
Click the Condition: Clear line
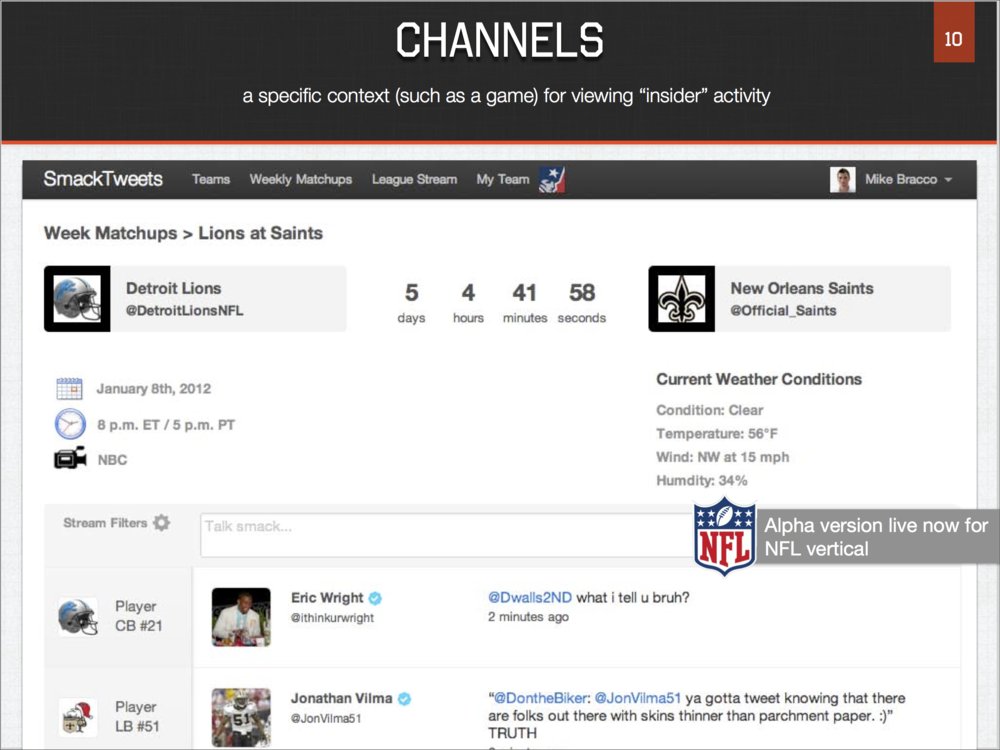tap(710, 410)
